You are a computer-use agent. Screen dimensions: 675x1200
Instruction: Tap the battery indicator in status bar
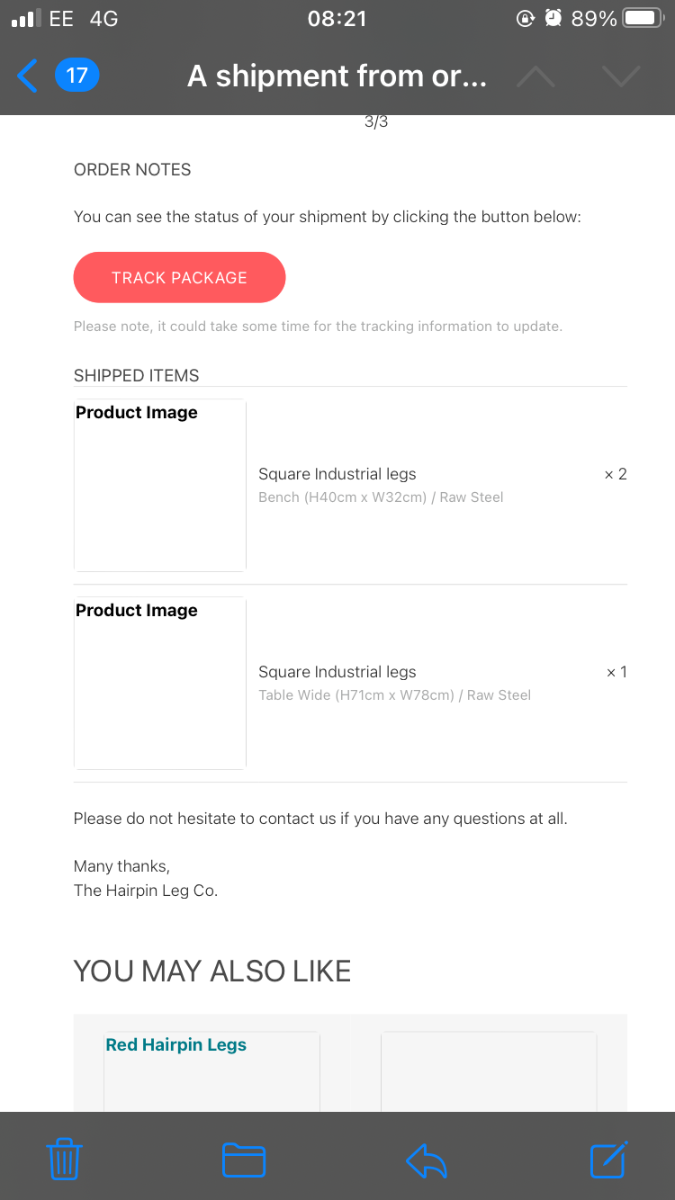click(x=641, y=18)
